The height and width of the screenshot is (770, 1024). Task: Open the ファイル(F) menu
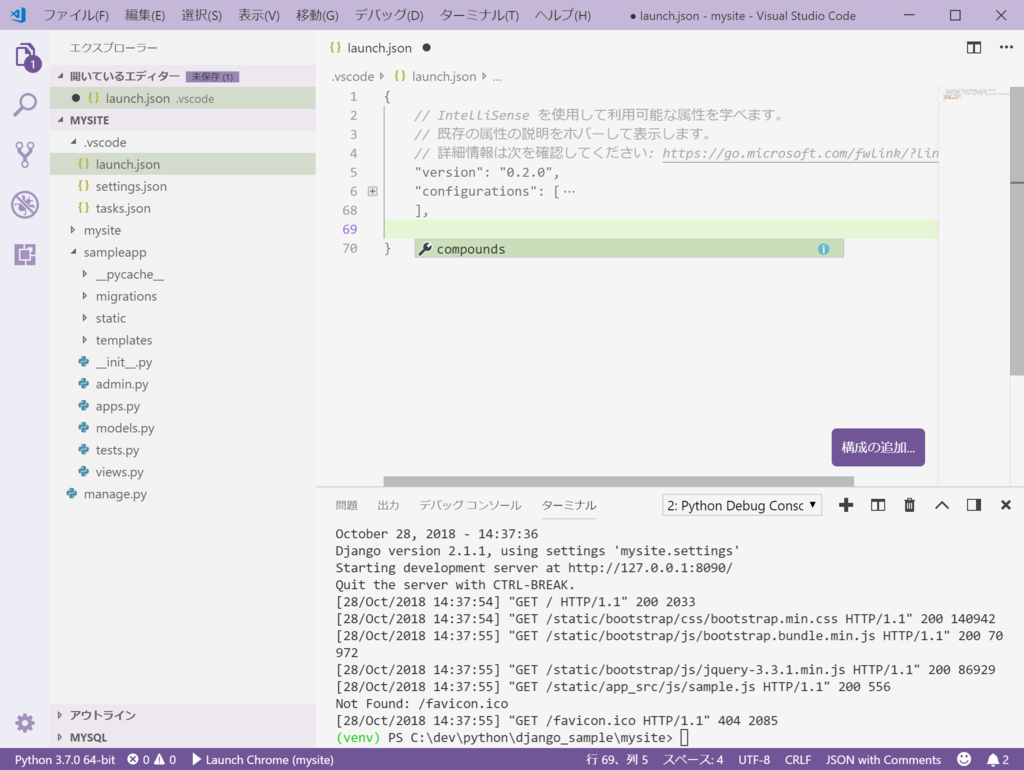[x=76, y=15]
